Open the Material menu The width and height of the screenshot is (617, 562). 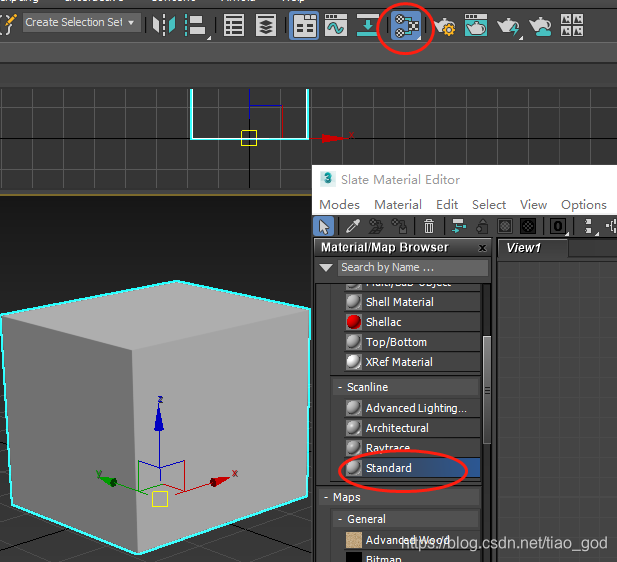click(x=398, y=205)
